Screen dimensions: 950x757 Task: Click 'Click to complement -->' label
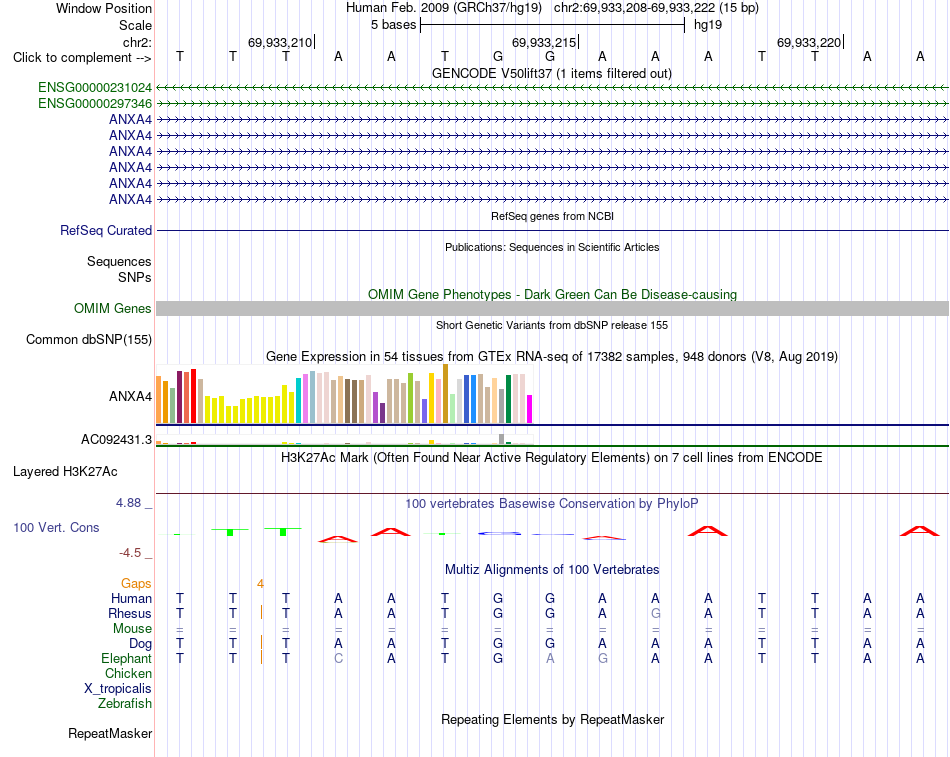tap(82, 58)
